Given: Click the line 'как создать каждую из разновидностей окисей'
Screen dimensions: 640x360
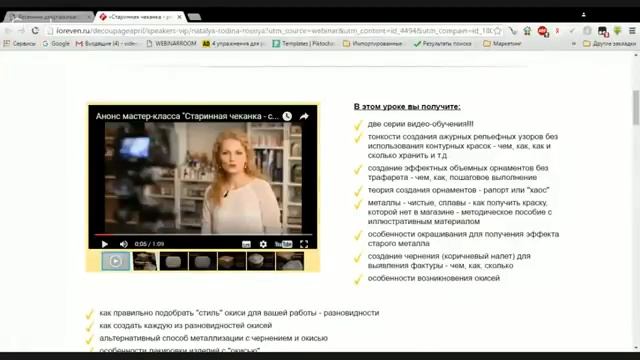Looking at the screenshot, I should coord(186,325).
